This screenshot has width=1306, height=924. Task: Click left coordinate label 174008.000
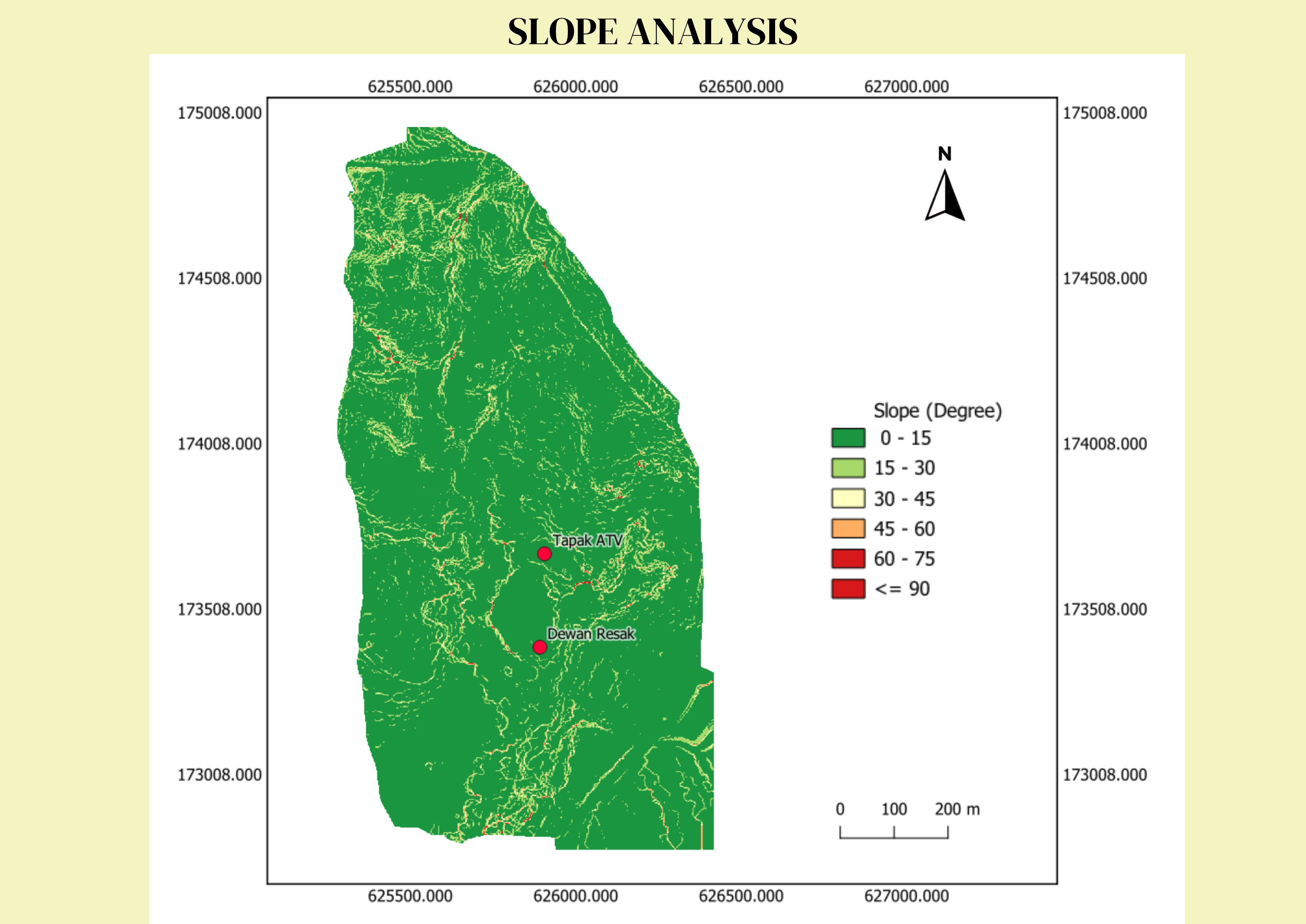point(220,444)
